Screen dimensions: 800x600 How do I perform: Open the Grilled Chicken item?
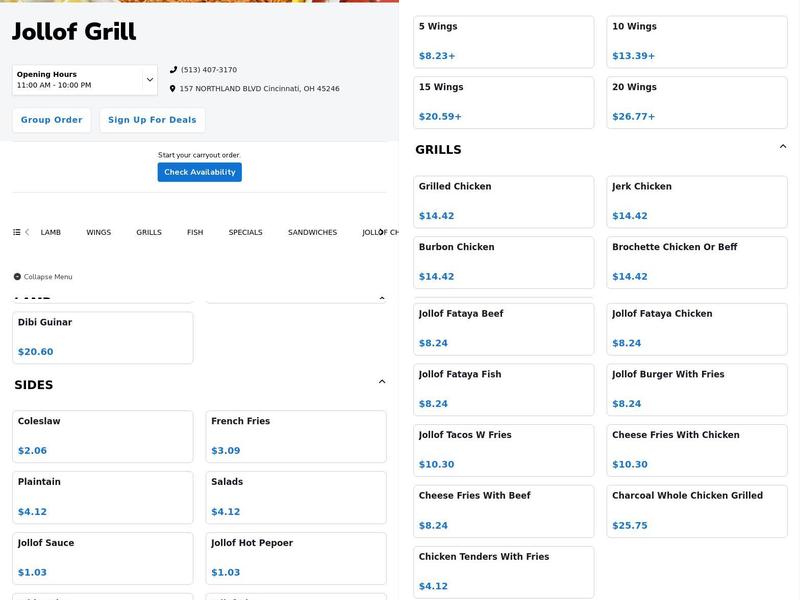[504, 202]
